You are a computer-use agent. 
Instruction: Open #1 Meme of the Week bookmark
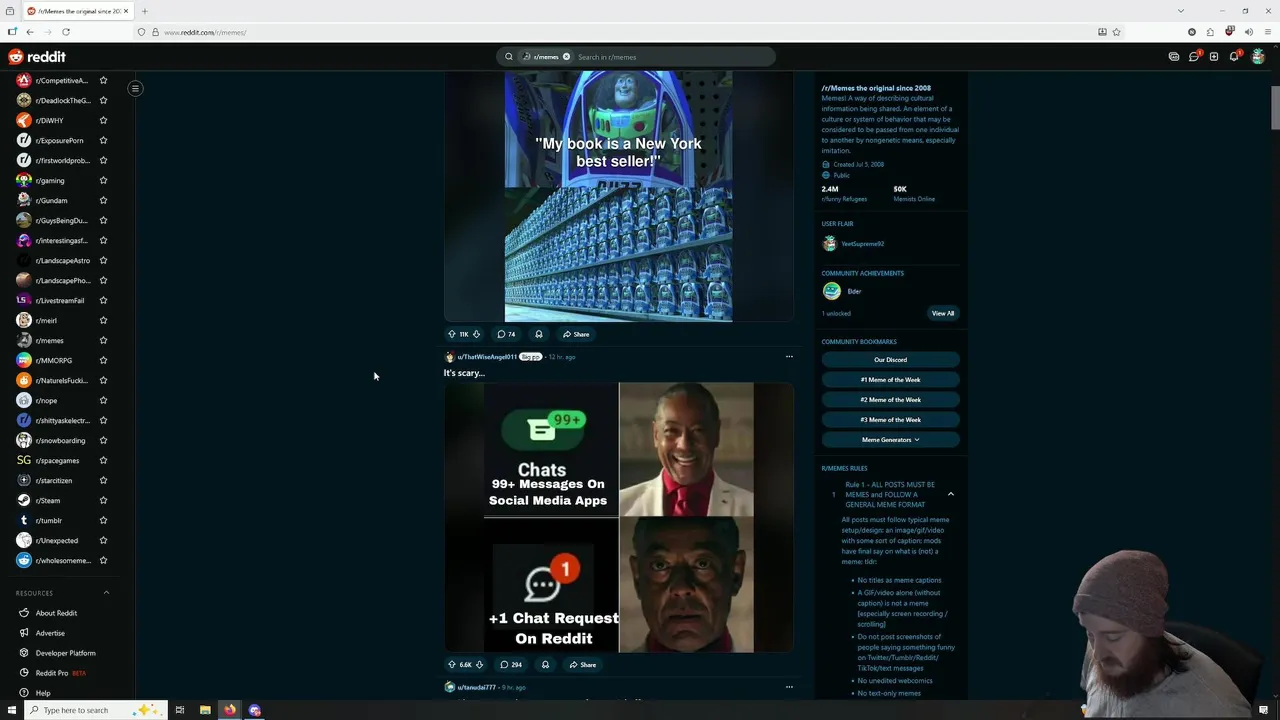890,380
